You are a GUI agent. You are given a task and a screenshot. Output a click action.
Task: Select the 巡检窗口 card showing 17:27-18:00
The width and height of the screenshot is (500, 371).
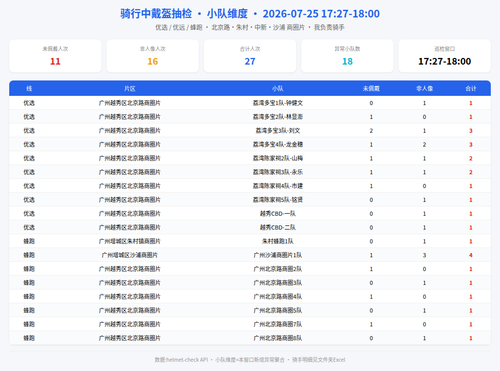click(x=445, y=56)
